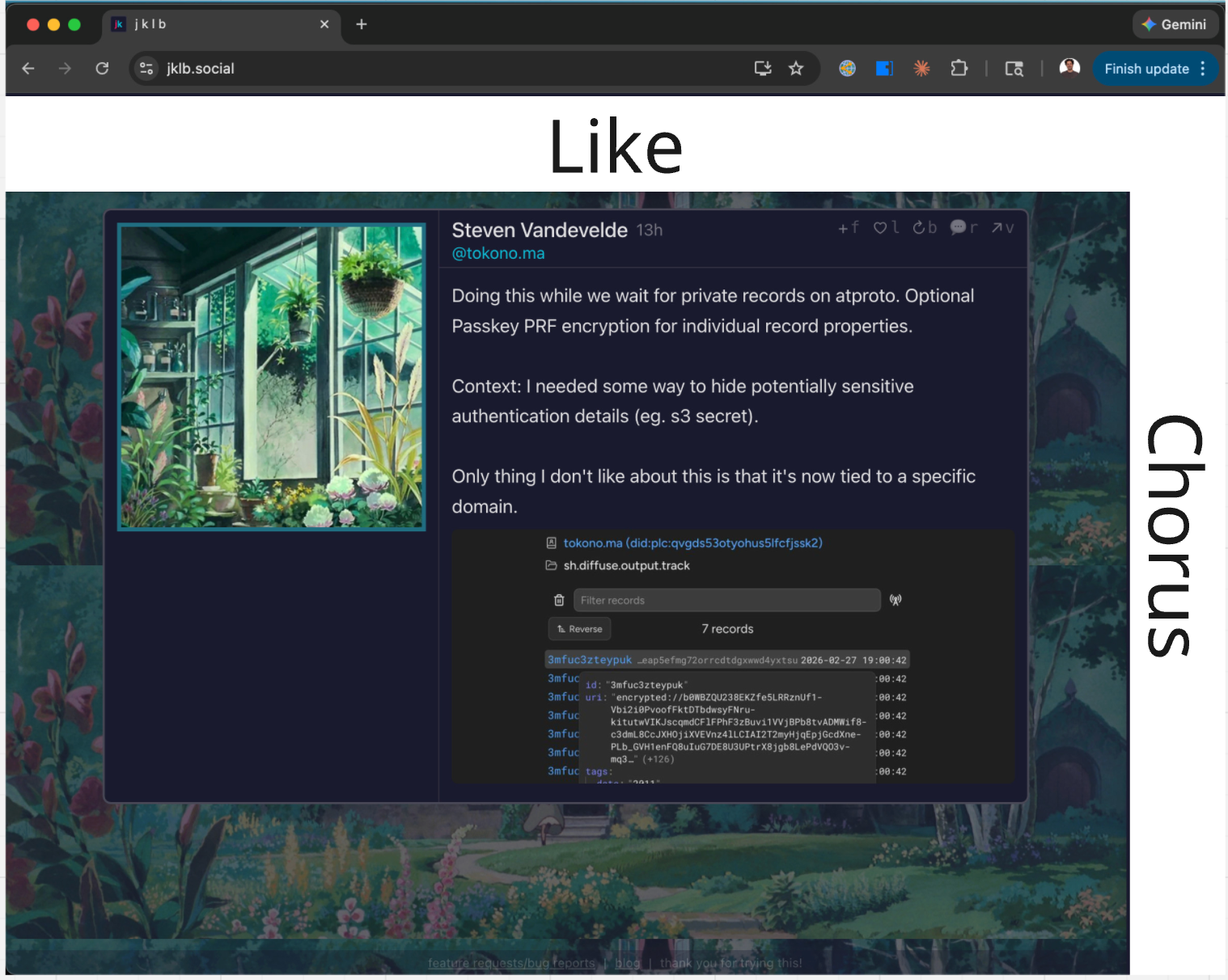1228x980 pixels.
Task: Open the @tokono.ma profile link
Action: (x=498, y=253)
